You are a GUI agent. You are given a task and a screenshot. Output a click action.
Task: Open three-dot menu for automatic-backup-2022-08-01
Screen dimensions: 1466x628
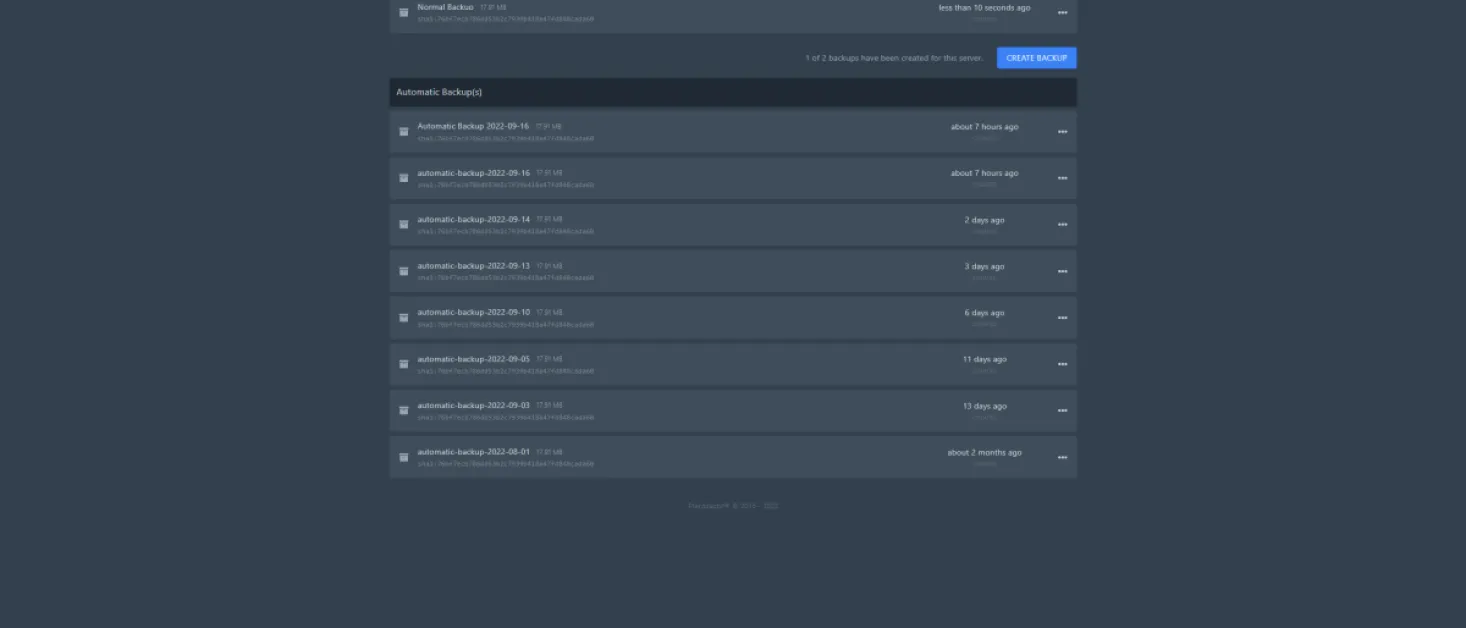tap(1062, 457)
